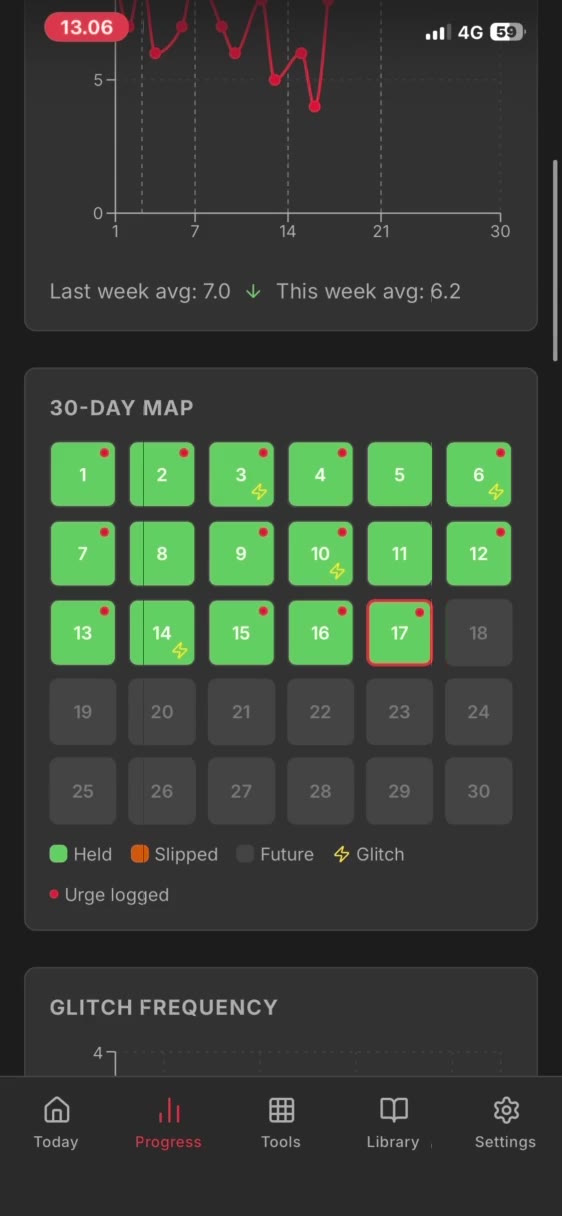Click the lowest data point on the chart
The height and width of the screenshot is (1216, 562).
(x=314, y=106)
